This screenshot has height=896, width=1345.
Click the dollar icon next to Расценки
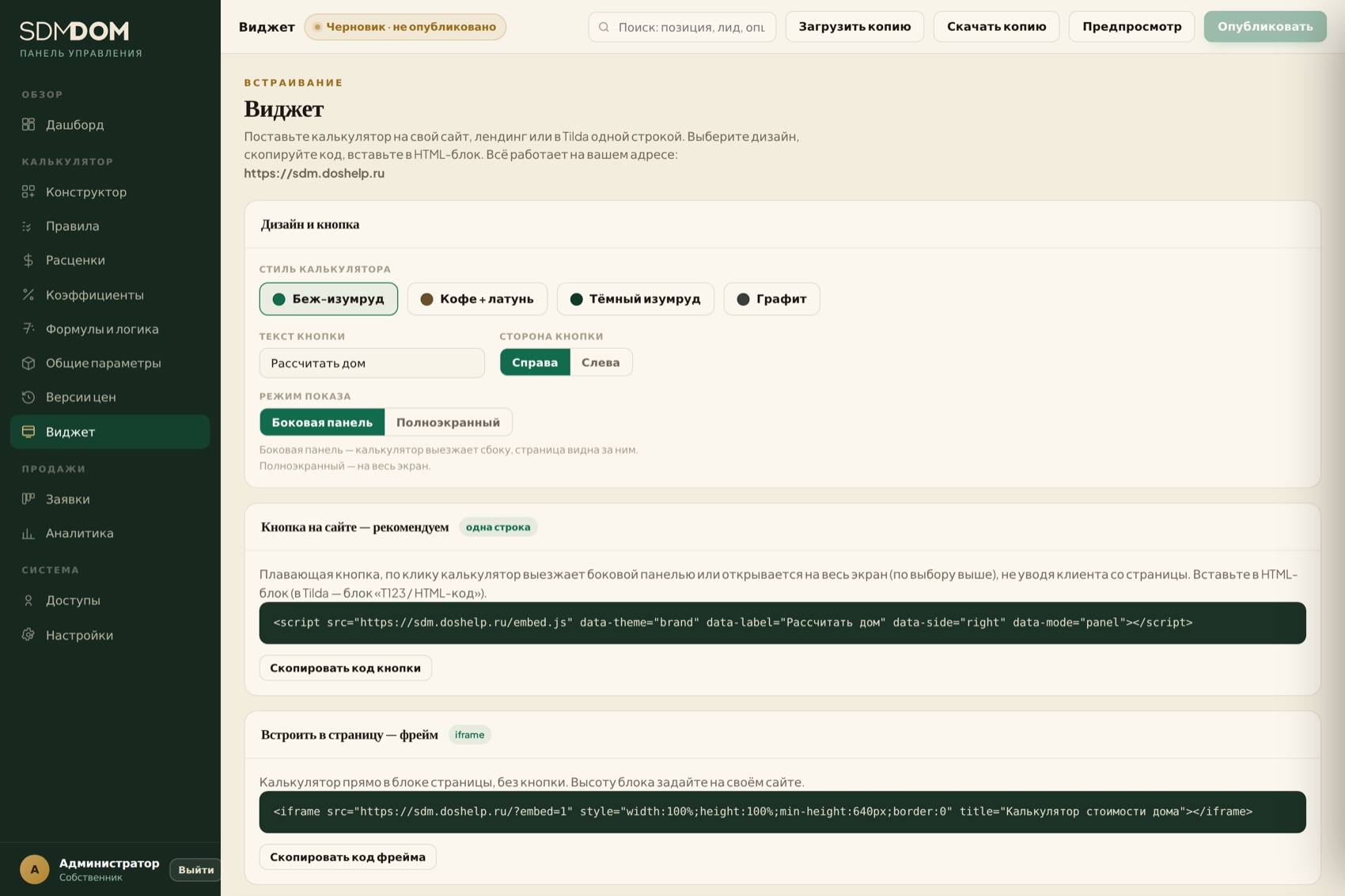(28, 260)
